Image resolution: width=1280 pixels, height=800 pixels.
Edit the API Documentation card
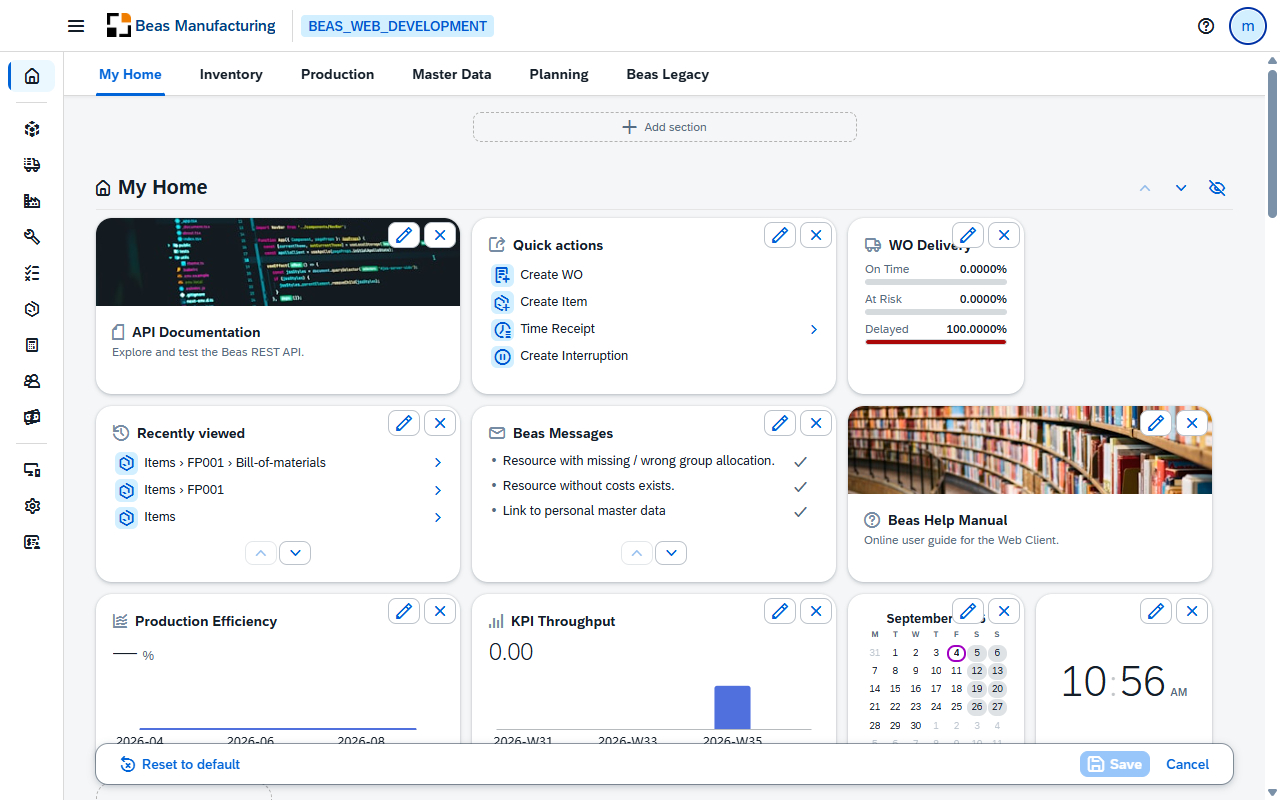pos(404,235)
